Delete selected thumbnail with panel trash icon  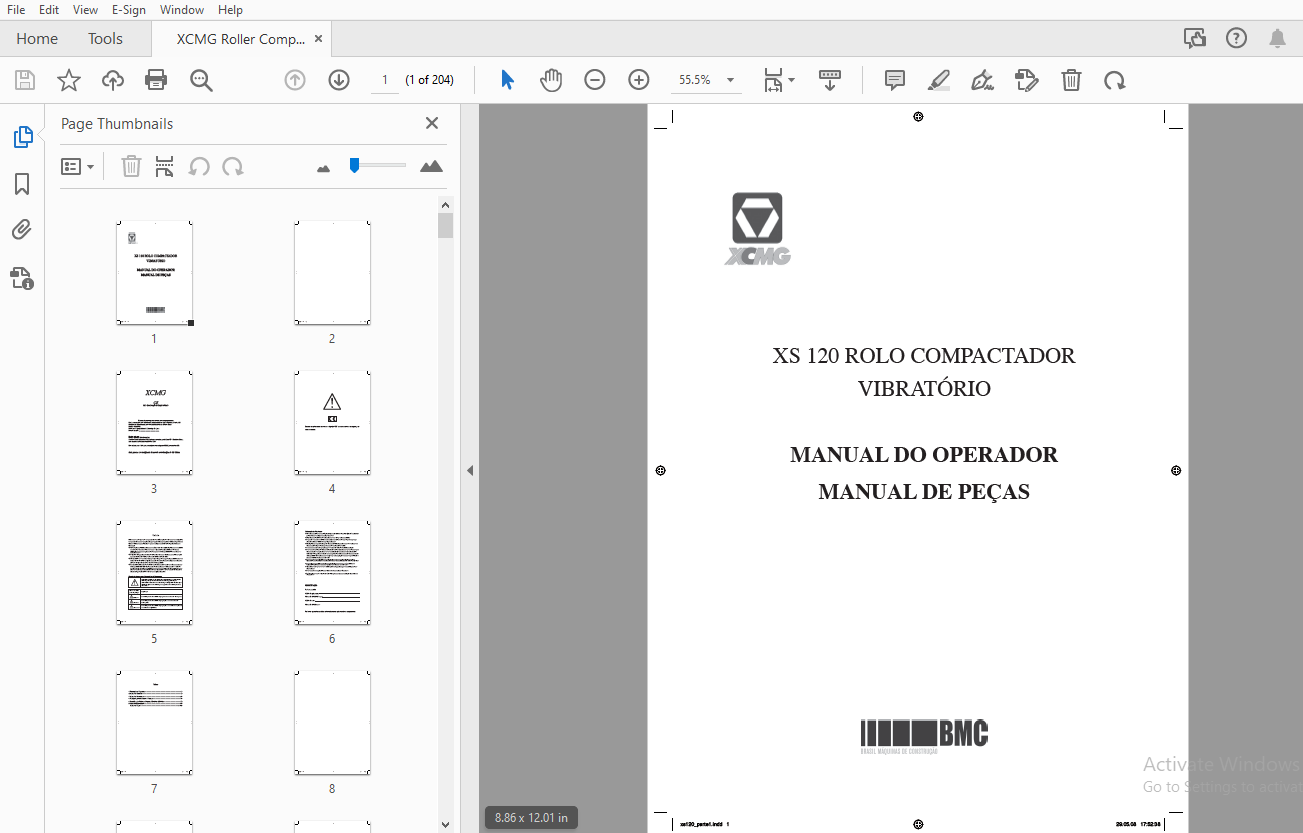tap(131, 166)
